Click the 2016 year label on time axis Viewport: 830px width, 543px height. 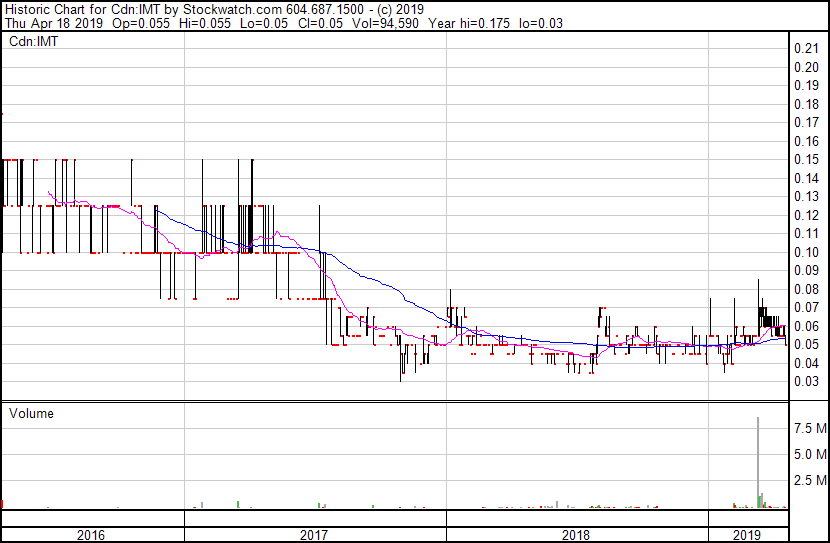93,535
